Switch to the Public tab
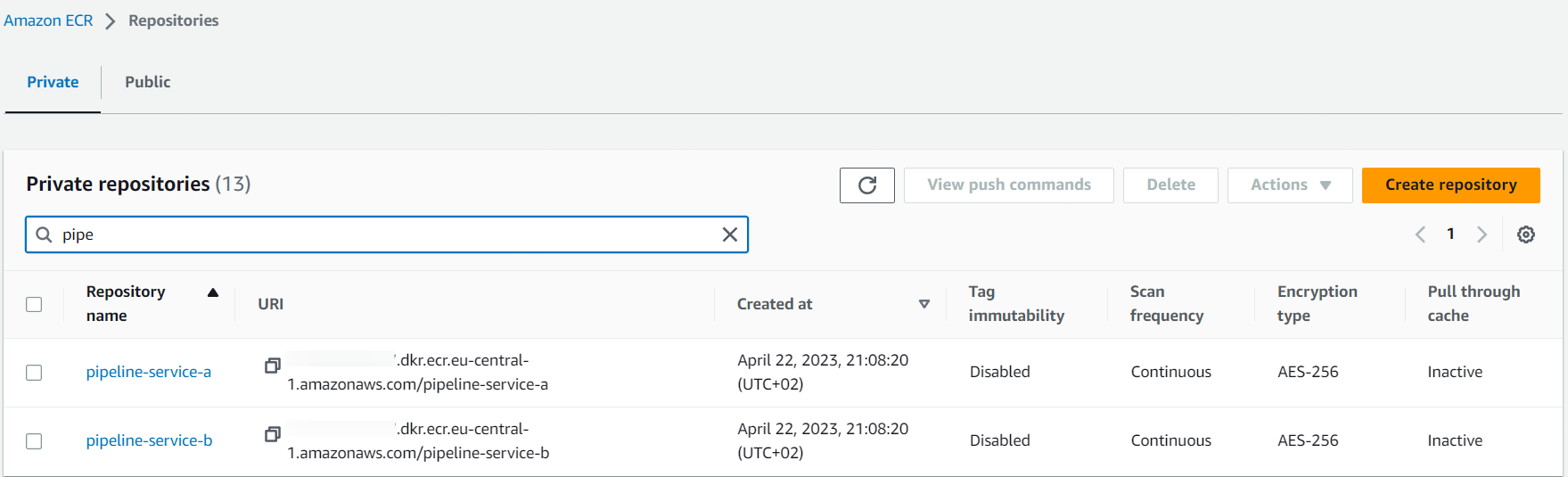Image resolution: width=1568 pixels, height=477 pixels. click(x=147, y=82)
